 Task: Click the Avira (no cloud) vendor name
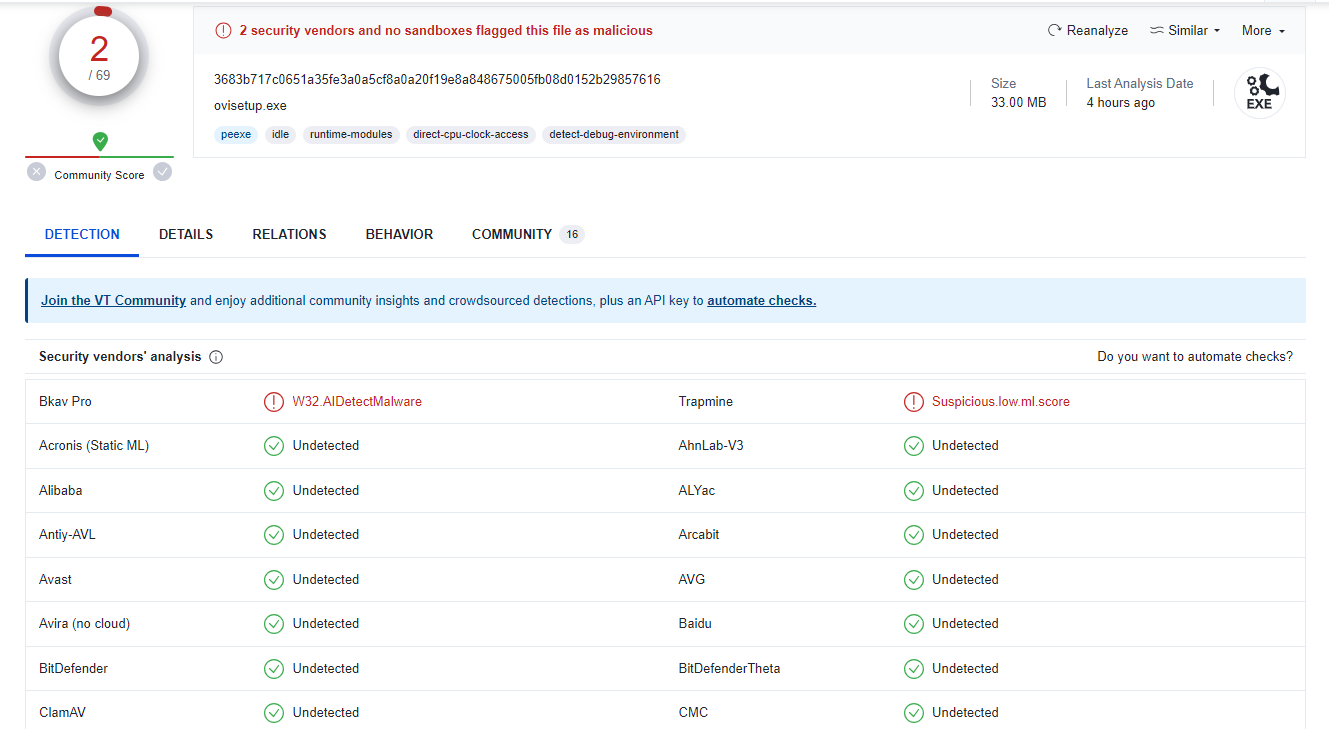[x=85, y=624]
